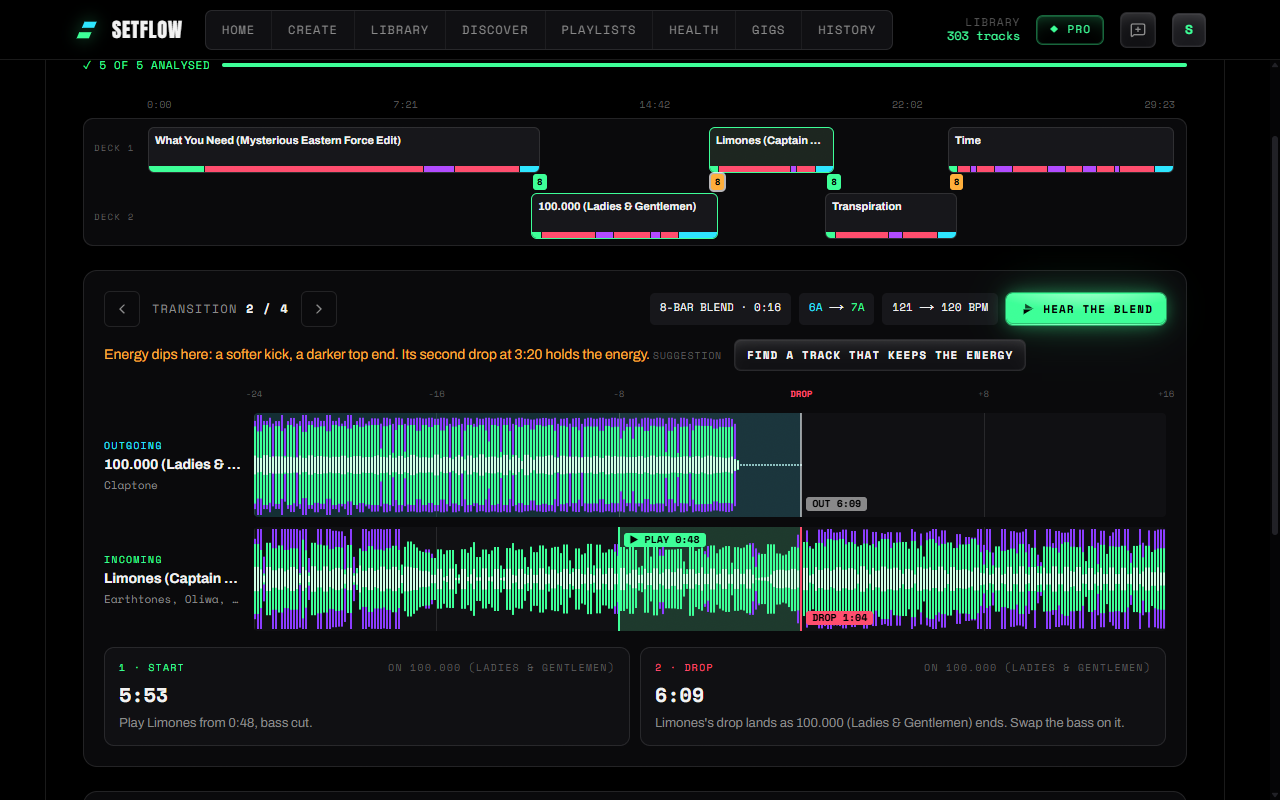Image resolution: width=1280 pixels, height=800 pixels.
Task: Open the user avatar S button
Action: [1189, 30]
